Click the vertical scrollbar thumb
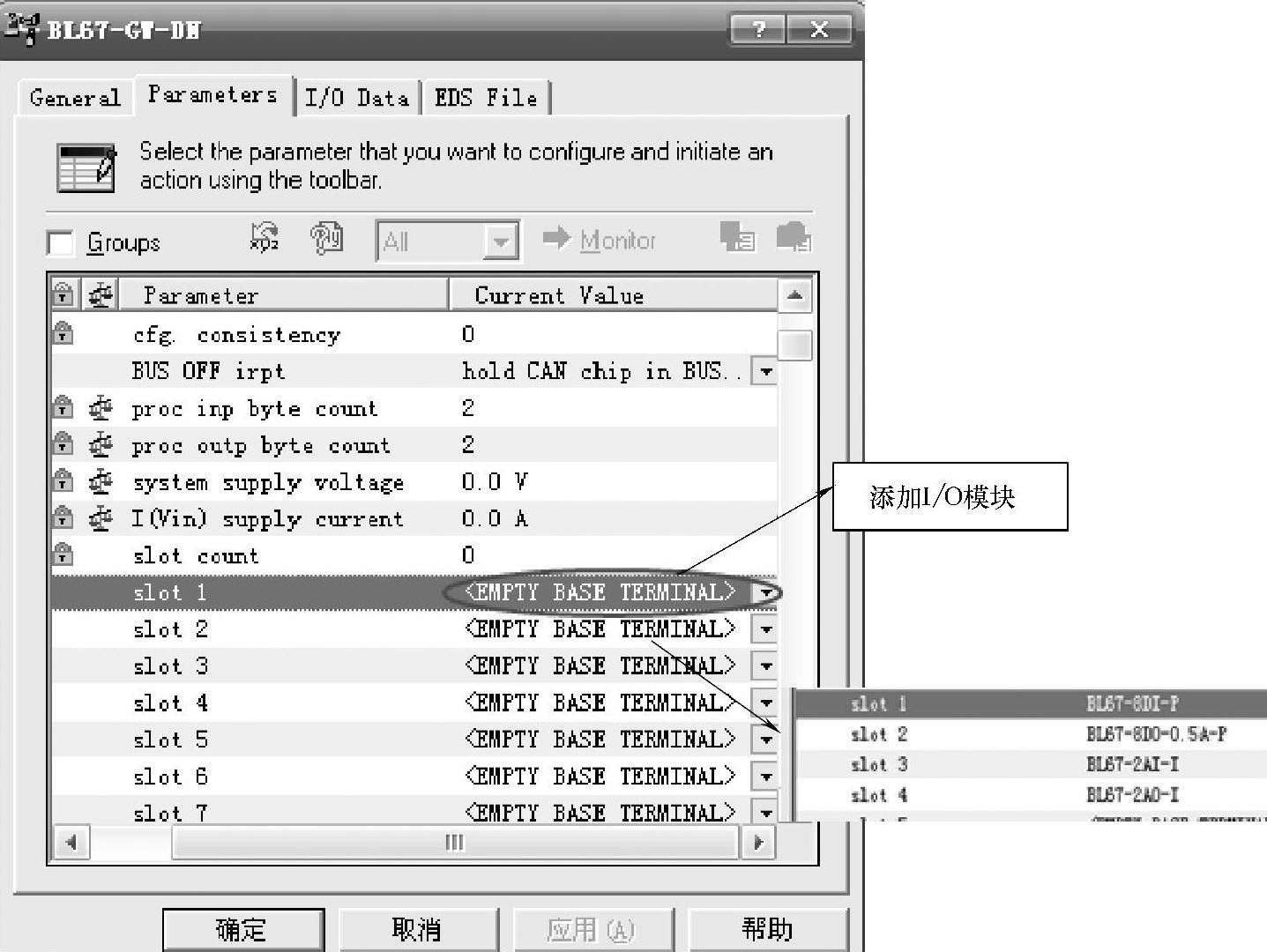The image size is (1267, 952). (794, 345)
